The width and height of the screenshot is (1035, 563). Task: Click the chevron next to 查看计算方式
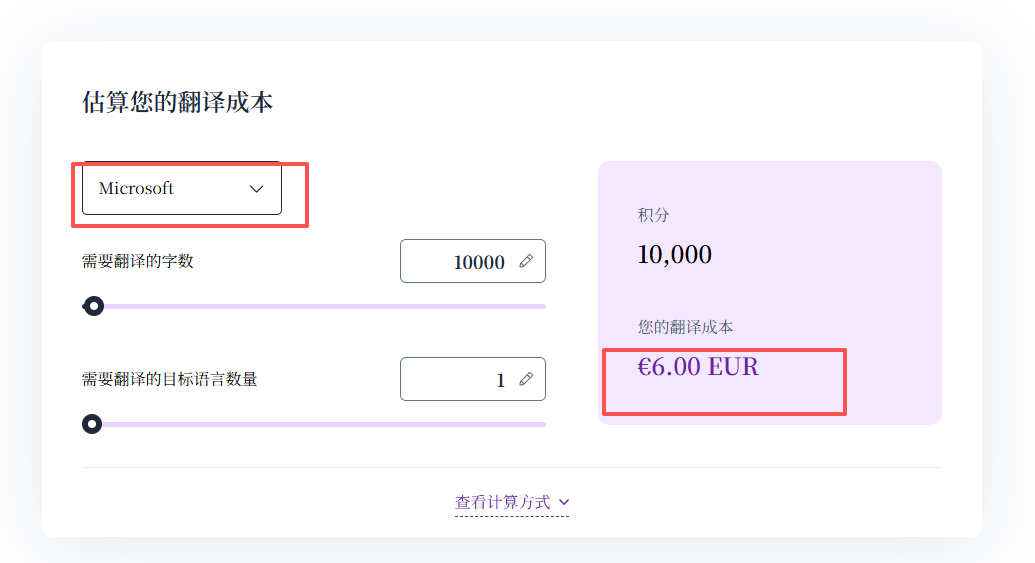[564, 502]
